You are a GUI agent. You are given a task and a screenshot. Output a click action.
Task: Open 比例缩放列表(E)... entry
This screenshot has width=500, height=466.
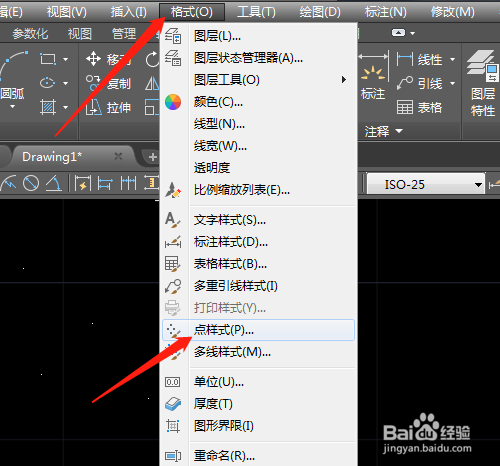(258, 190)
